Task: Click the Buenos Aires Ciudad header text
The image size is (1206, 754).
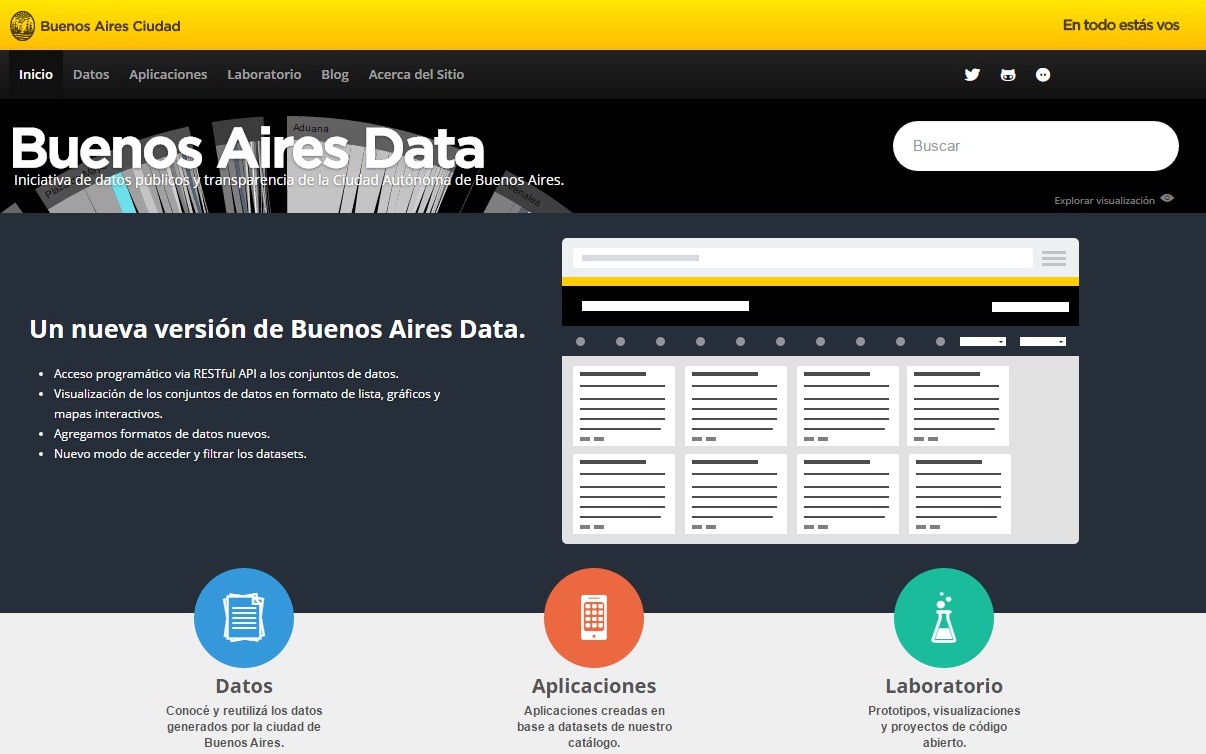Action: [x=110, y=26]
